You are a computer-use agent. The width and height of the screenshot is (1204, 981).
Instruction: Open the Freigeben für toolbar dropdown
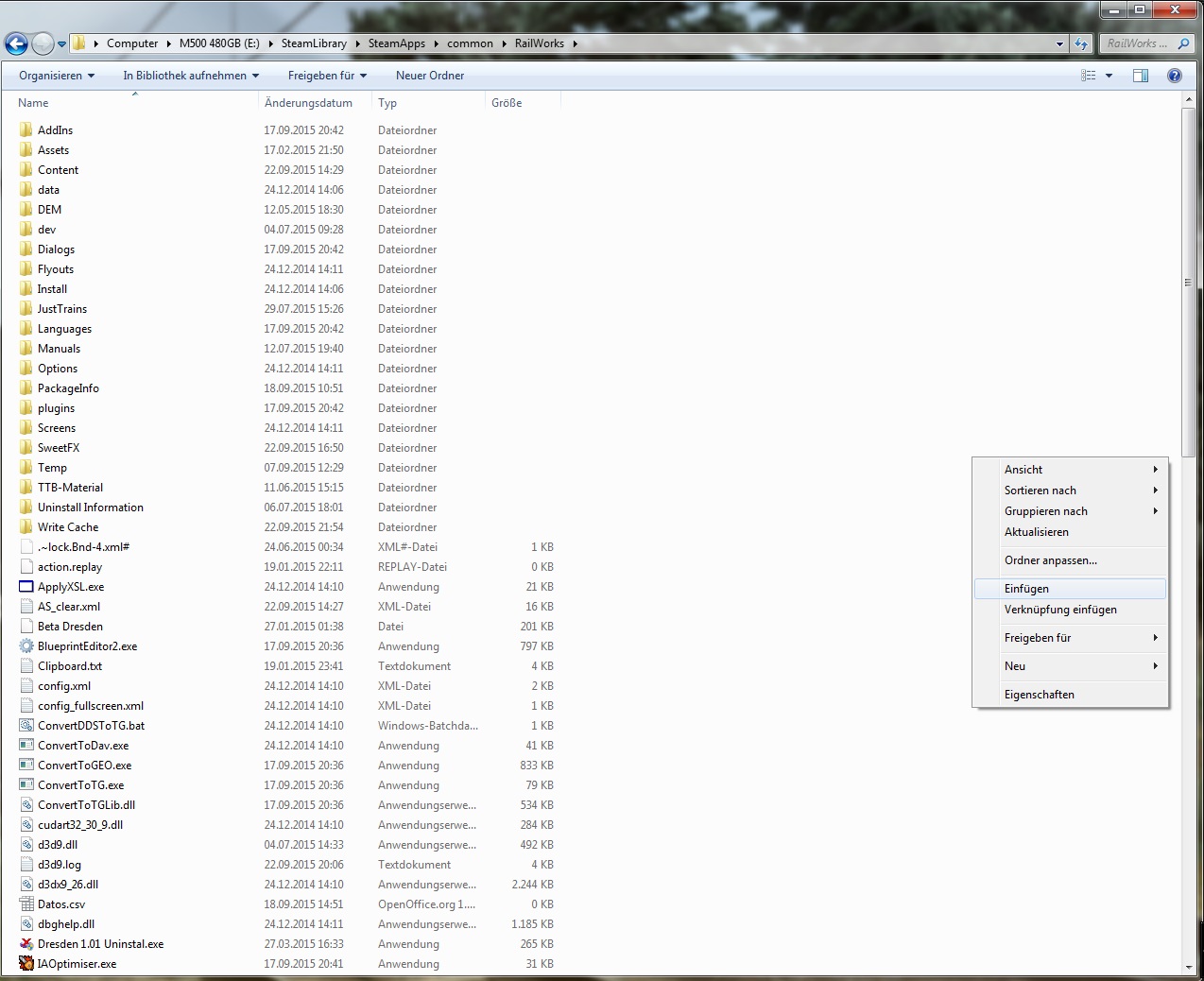point(327,76)
